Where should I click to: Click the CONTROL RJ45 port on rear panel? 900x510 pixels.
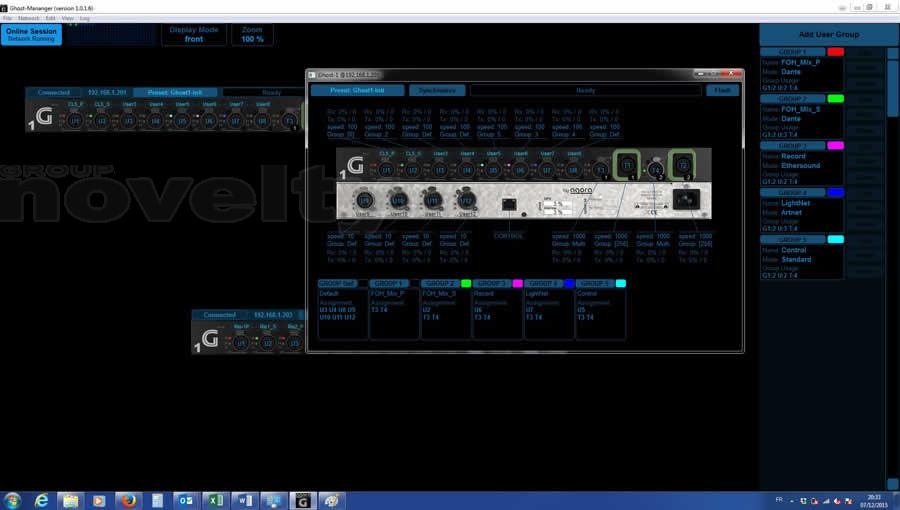(x=508, y=203)
